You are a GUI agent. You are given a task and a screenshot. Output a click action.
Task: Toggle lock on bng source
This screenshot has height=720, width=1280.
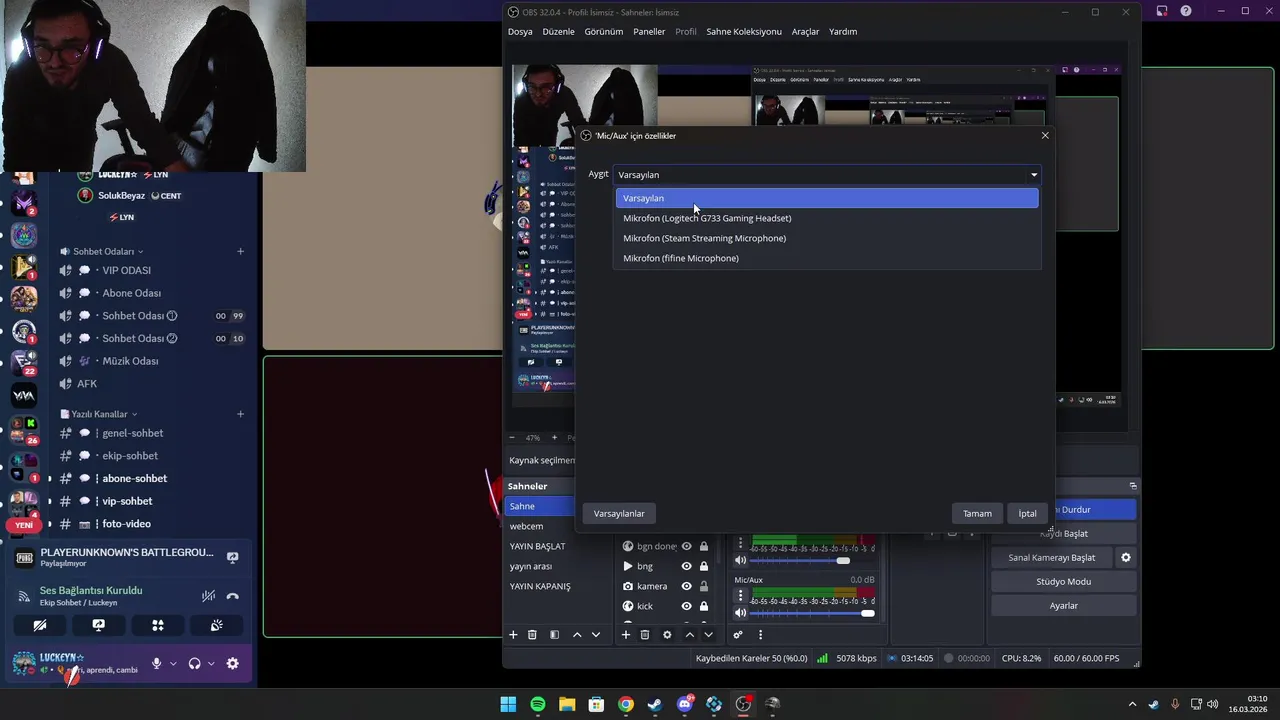tap(704, 566)
